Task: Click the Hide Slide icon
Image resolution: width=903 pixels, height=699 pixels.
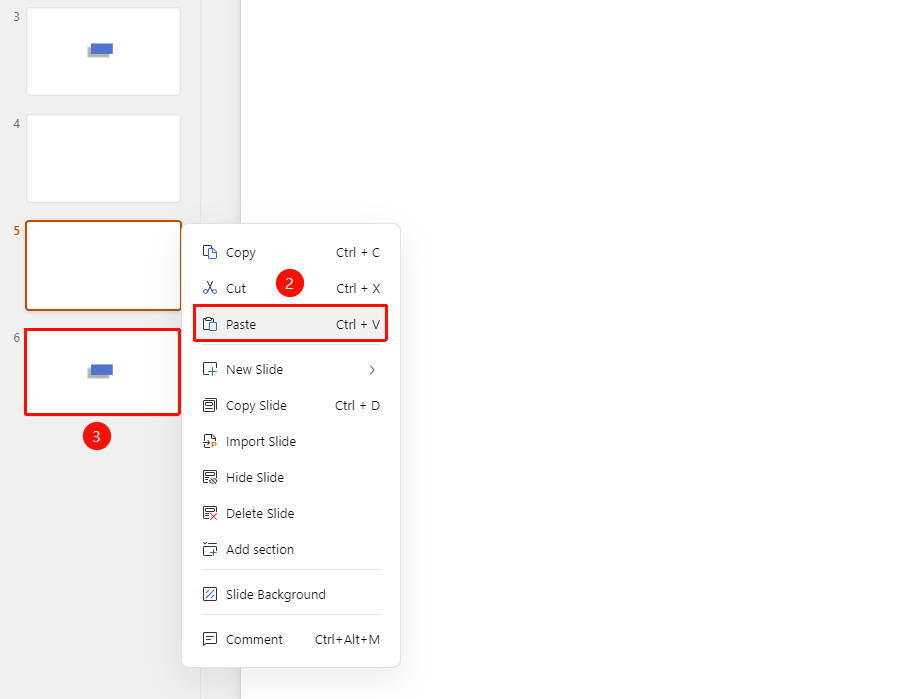Action: coord(210,477)
